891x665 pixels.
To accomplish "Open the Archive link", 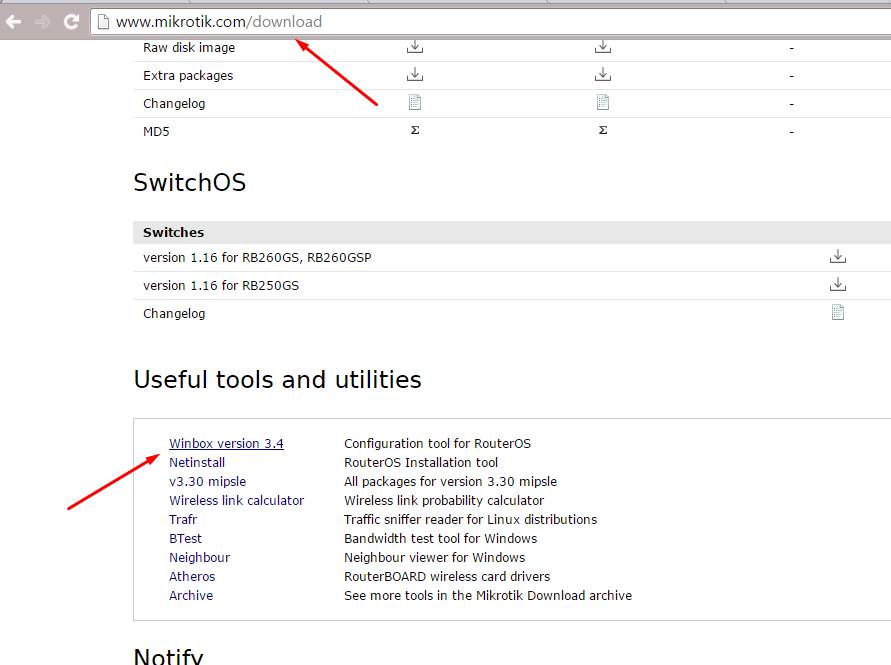I will coord(191,596).
